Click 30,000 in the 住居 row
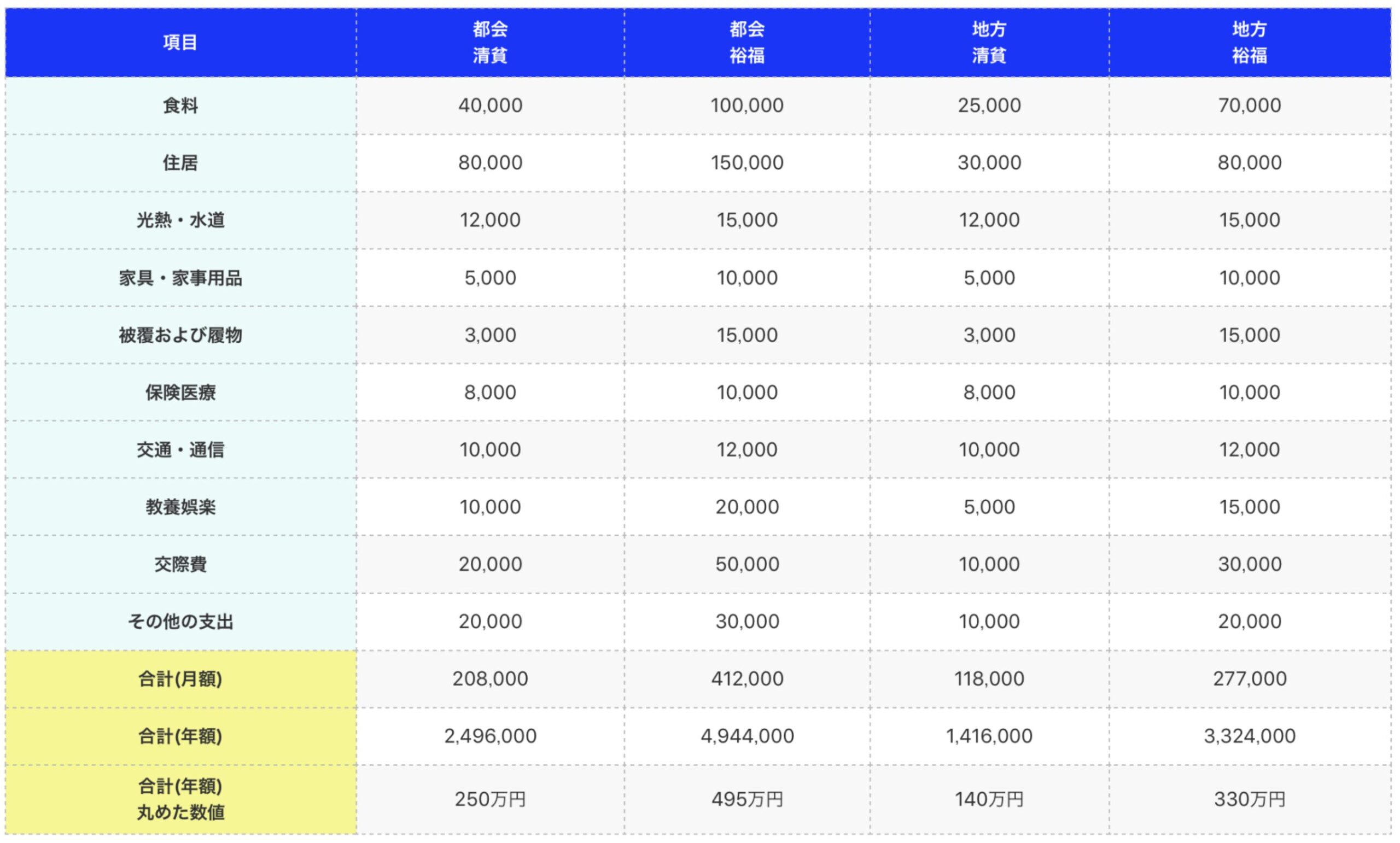Image resolution: width=1400 pixels, height=843 pixels. (x=989, y=163)
